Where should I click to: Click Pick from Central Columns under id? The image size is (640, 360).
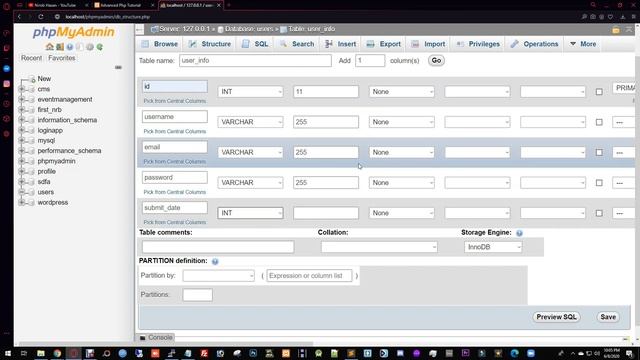(175, 101)
